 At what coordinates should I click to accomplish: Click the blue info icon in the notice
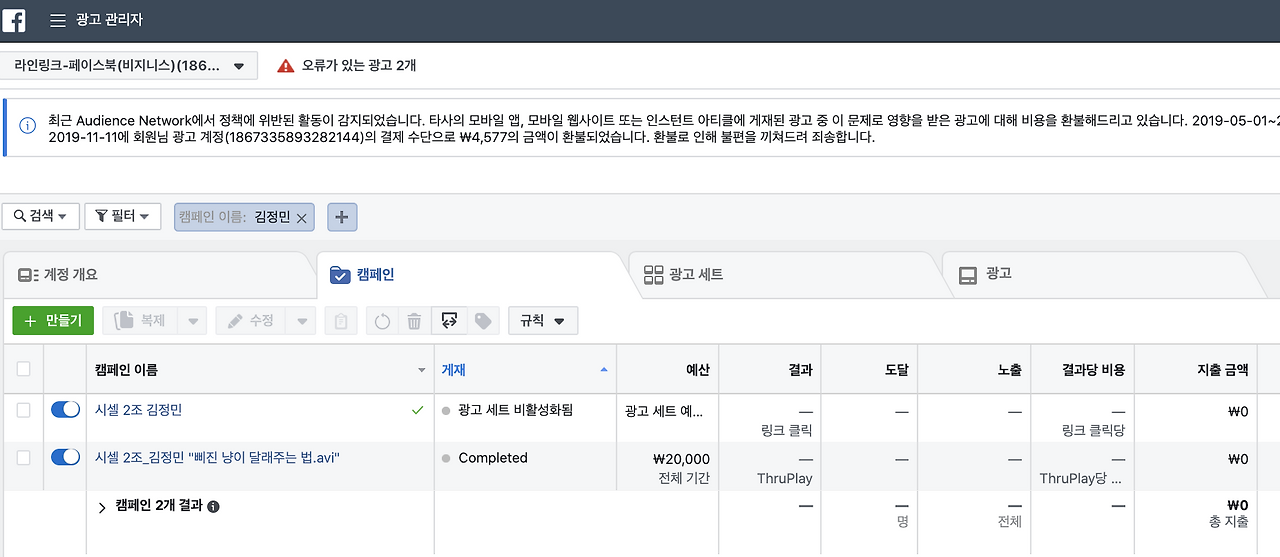[27, 127]
